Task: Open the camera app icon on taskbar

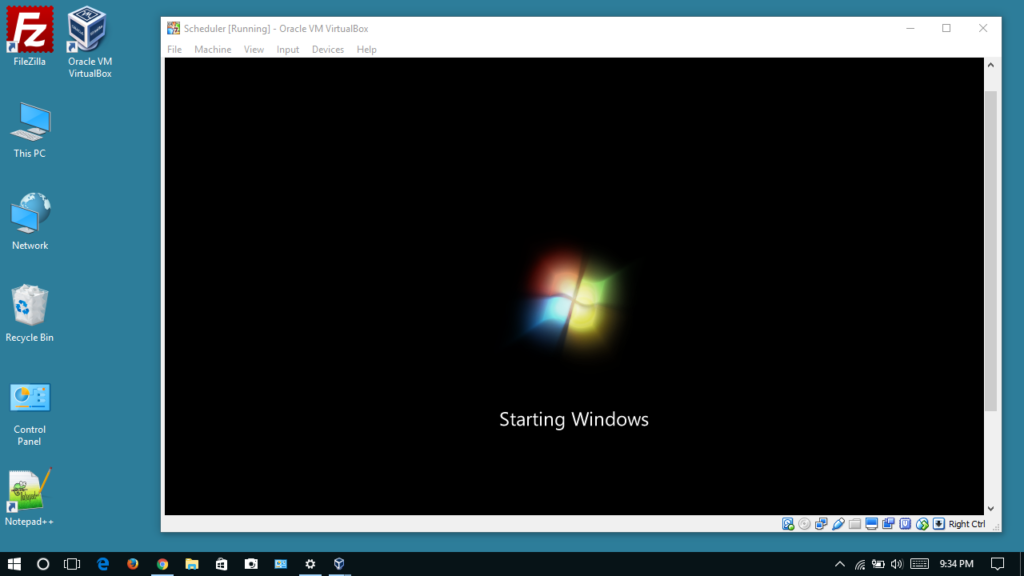Action: (x=251, y=564)
